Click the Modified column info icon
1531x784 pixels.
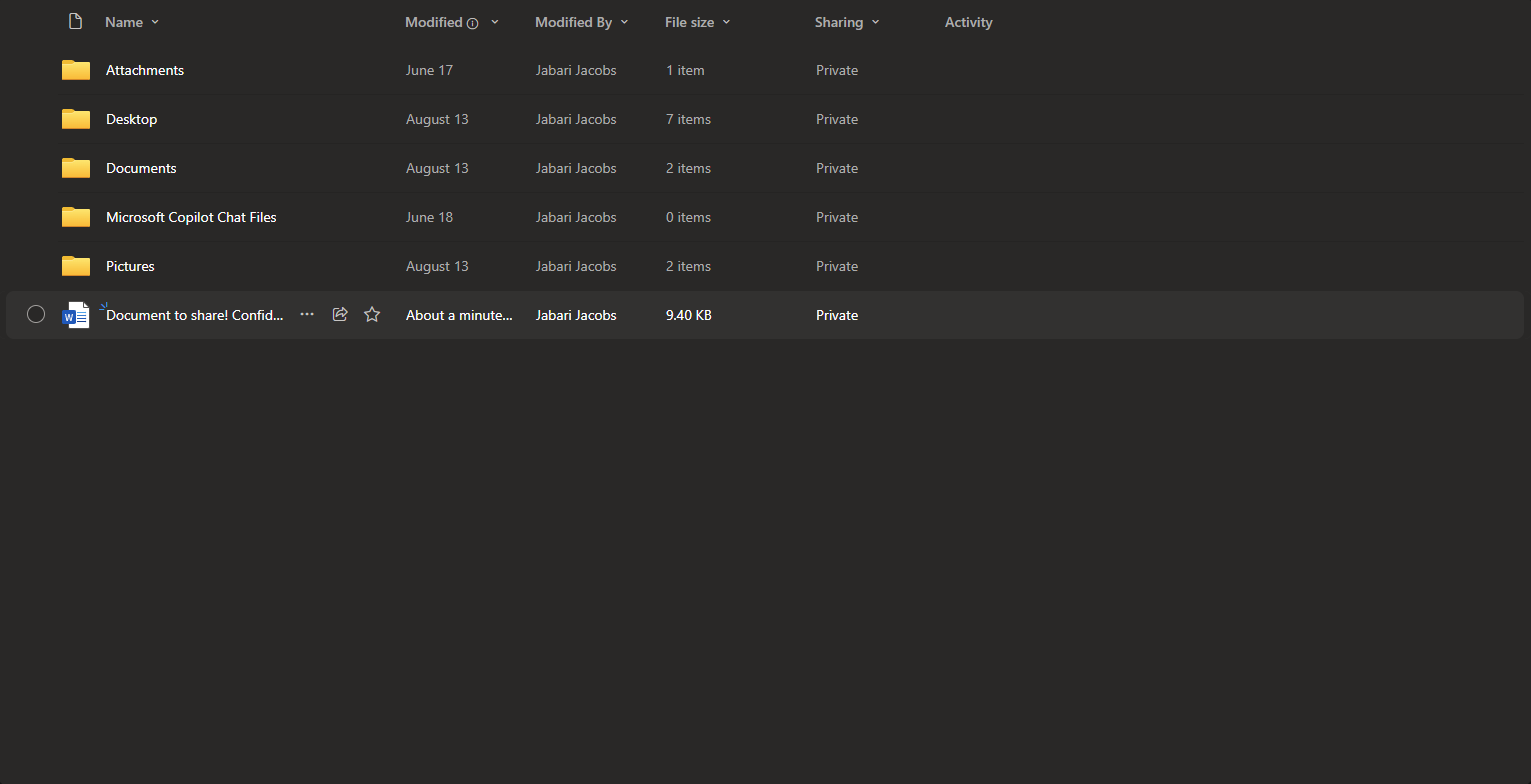(x=473, y=23)
